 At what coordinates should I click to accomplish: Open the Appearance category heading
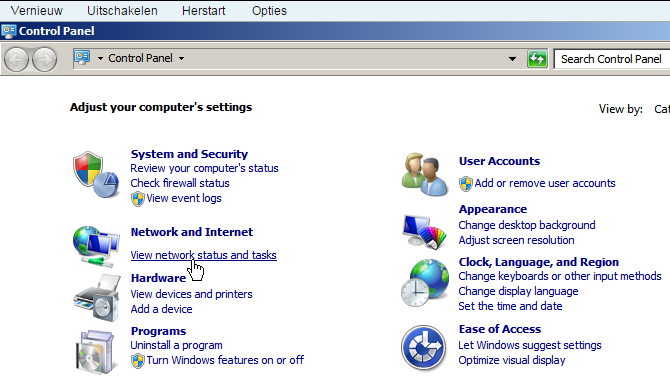click(493, 209)
